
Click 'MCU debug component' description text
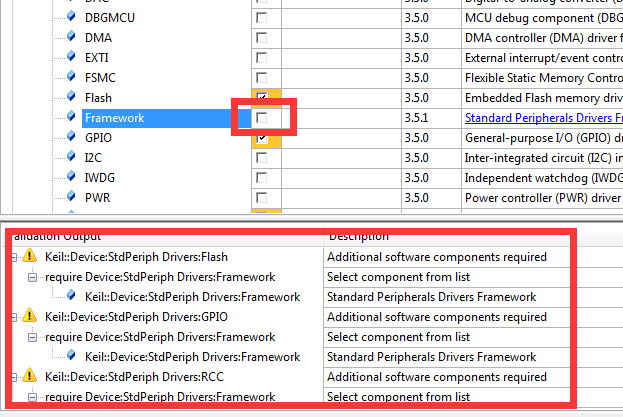544,18
